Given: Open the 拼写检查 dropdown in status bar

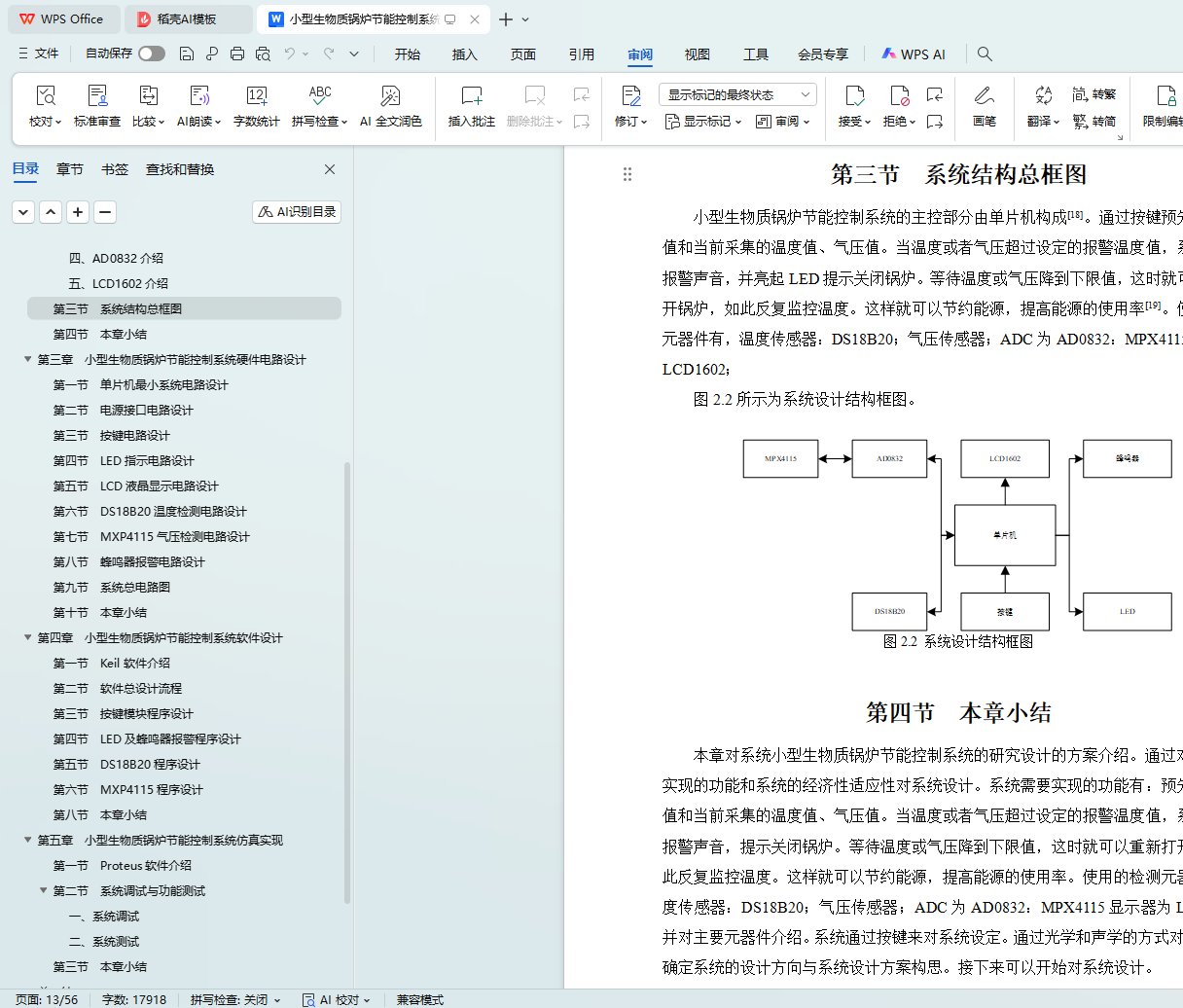Looking at the screenshot, I should 235,999.
